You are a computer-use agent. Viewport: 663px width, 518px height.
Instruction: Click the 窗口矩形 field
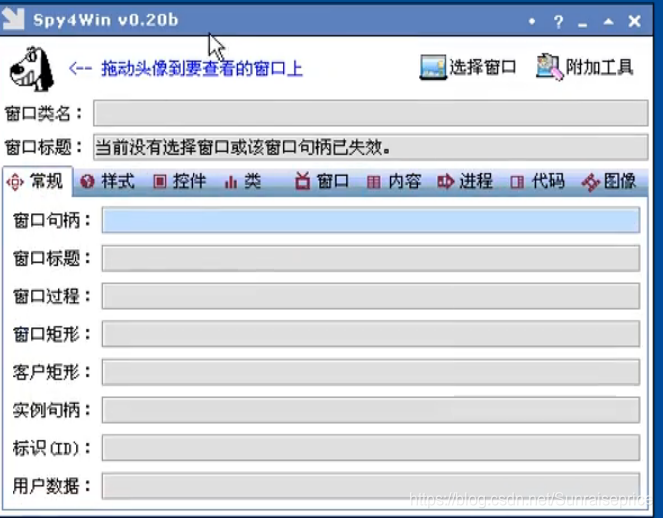click(x=371, y=334)
